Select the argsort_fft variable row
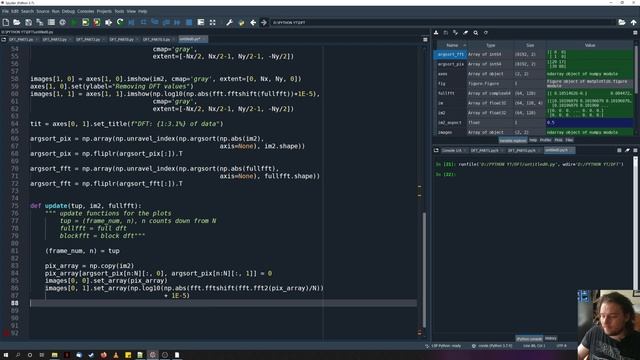The width and height of the screenshot is (640, 360). [x=535, y=54]
